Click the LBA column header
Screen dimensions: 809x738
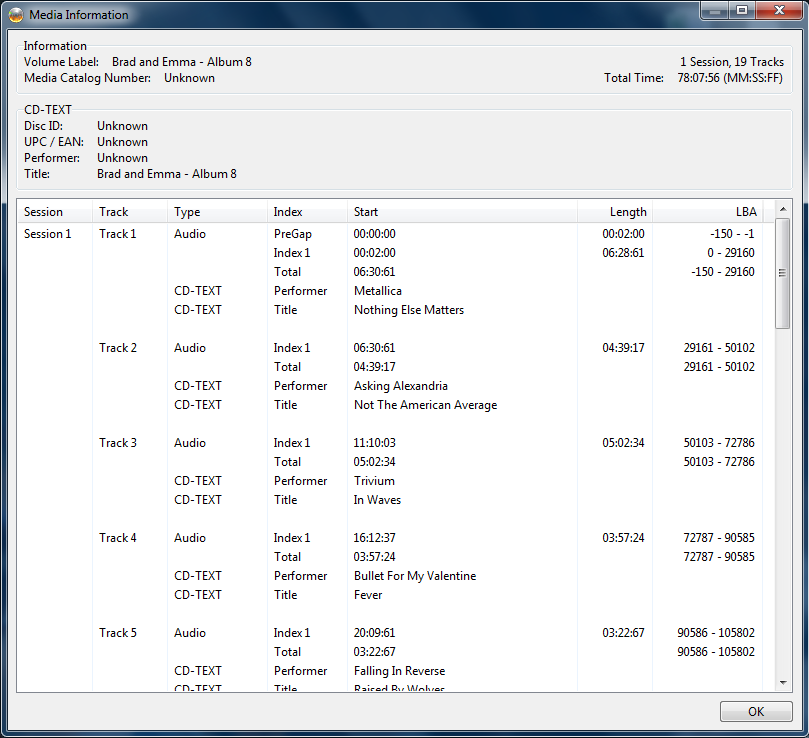[746, 212]
